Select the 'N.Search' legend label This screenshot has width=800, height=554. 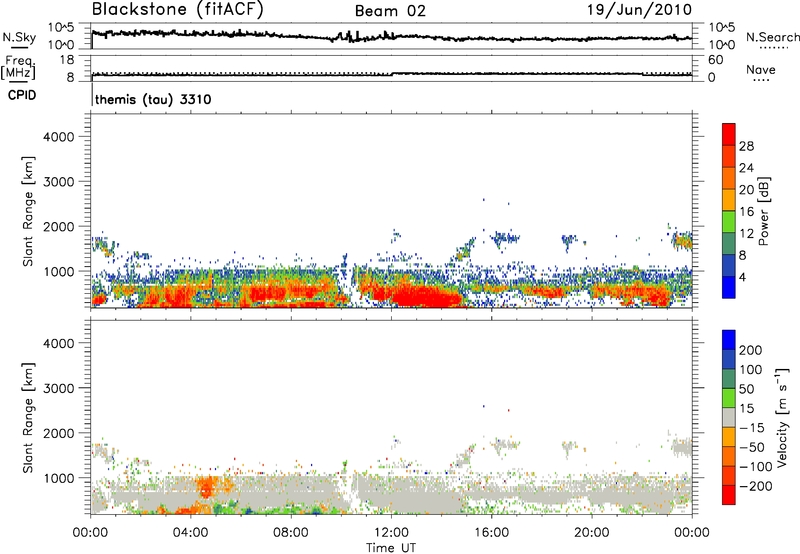pos(772,37)
